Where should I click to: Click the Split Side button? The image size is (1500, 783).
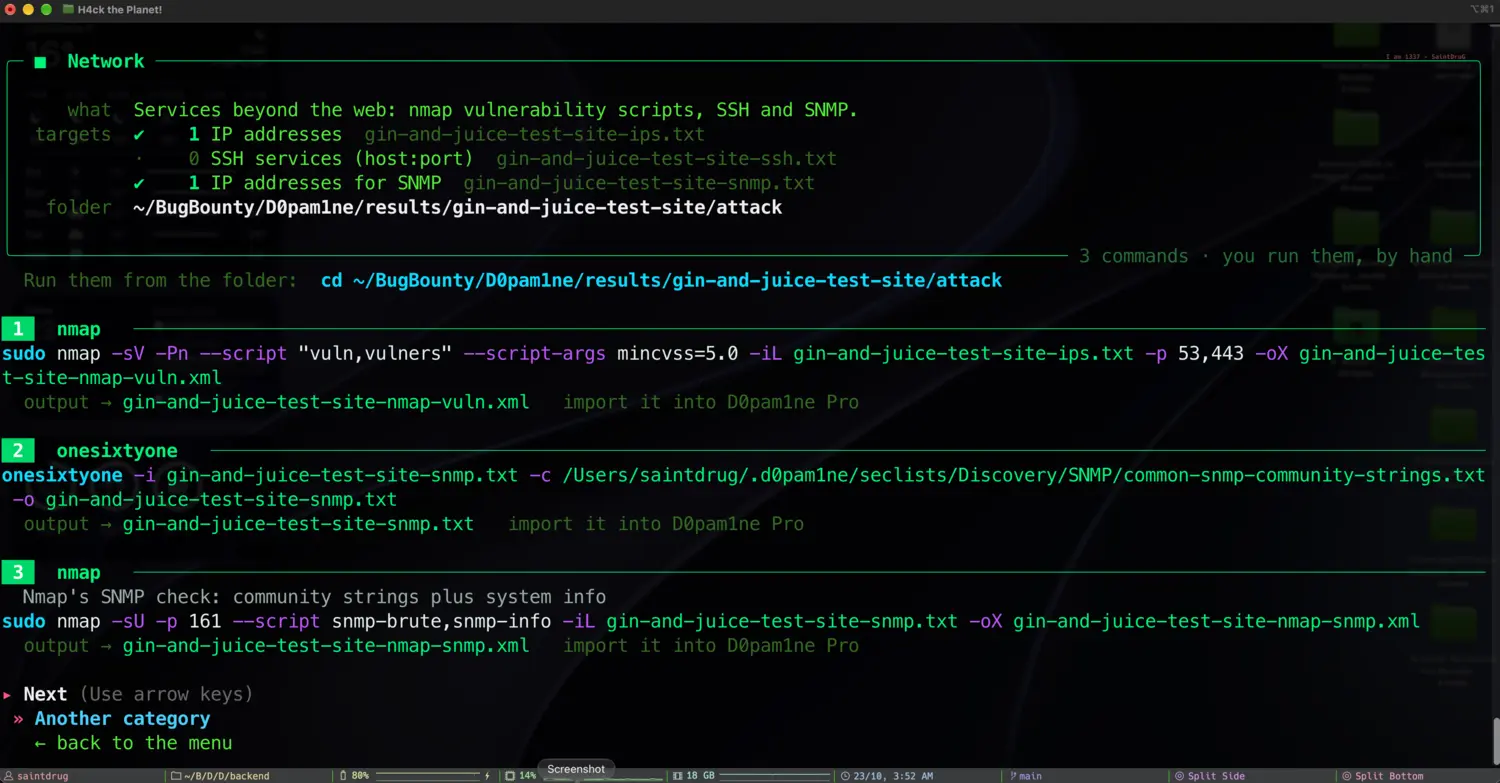click(1210, 776)
